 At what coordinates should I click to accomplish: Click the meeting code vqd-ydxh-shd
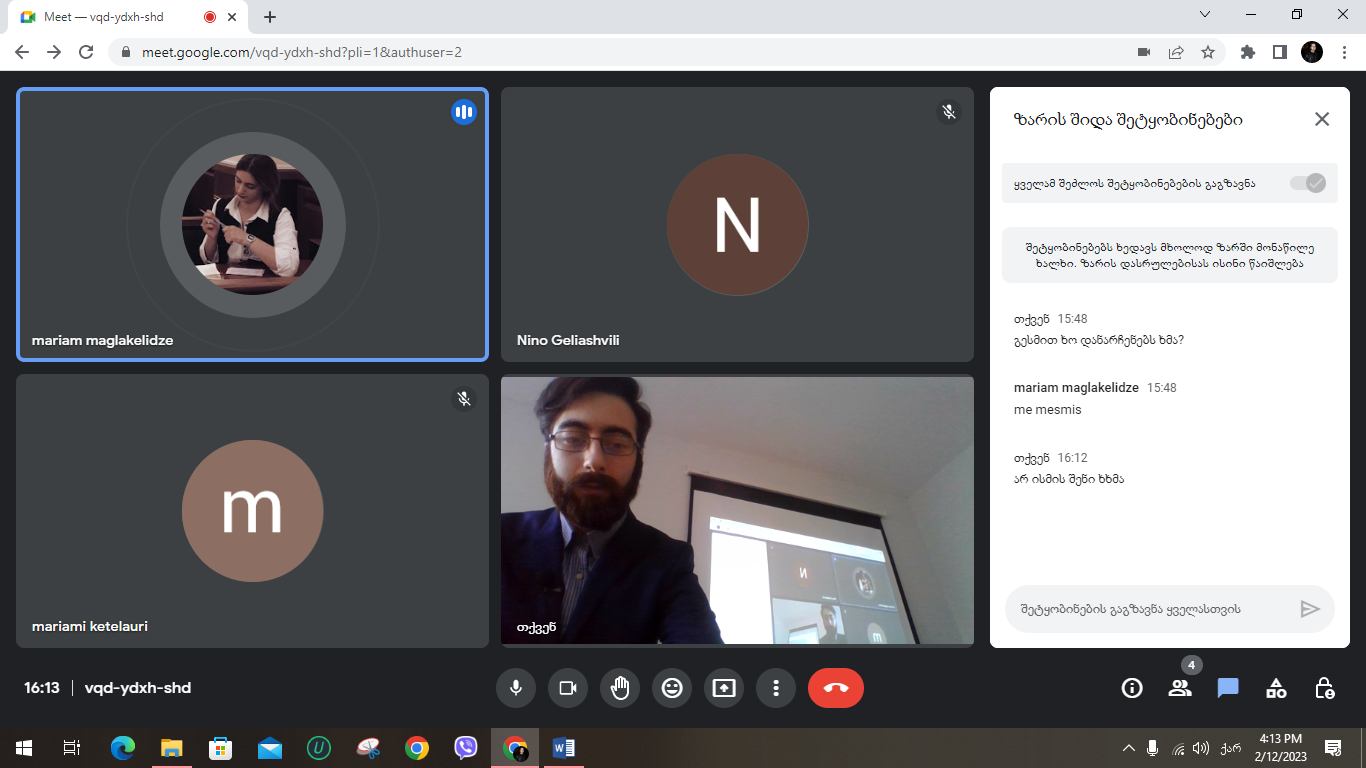138,688
